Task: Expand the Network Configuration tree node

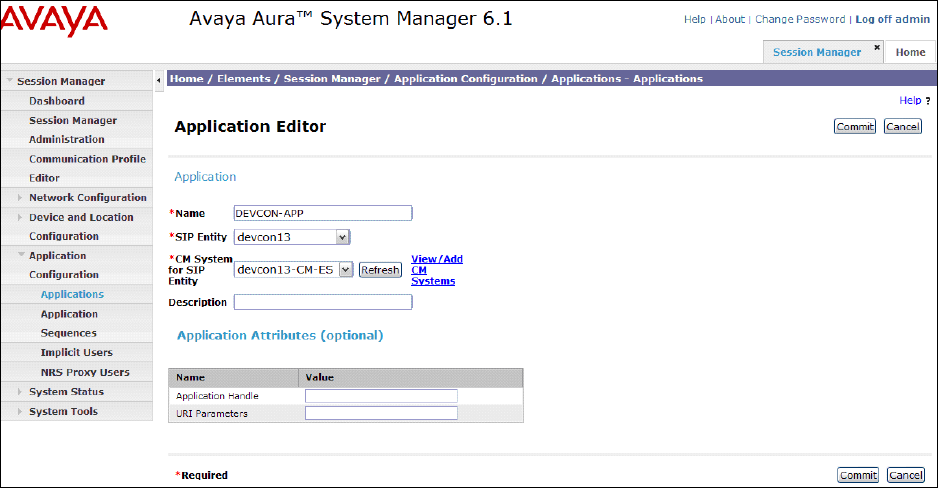Action: [20, 198]
